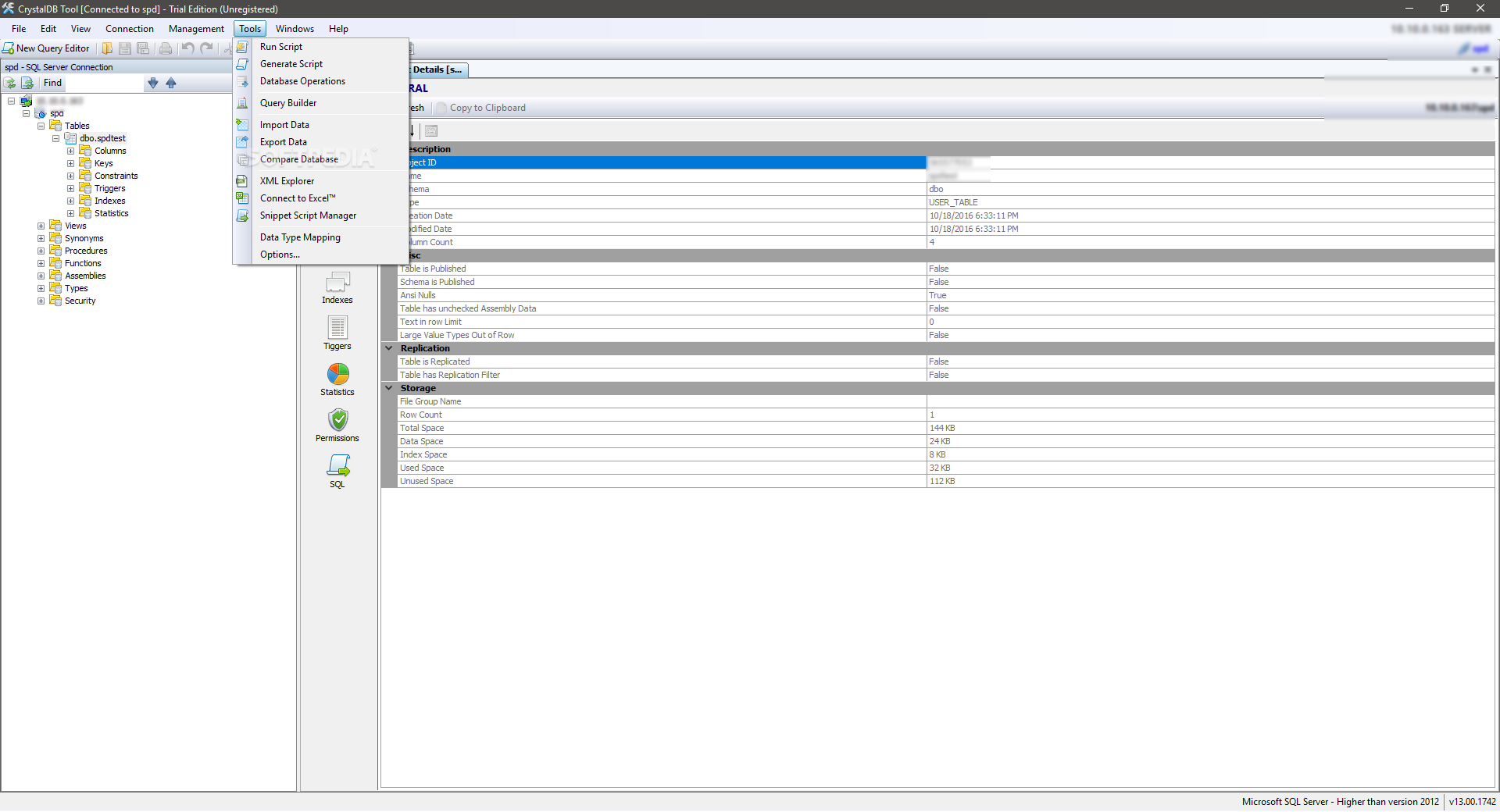This screenshot has height=812, width=1500.
Task: Click the Save toolbar icon
Action: click(x=125, y=48)
